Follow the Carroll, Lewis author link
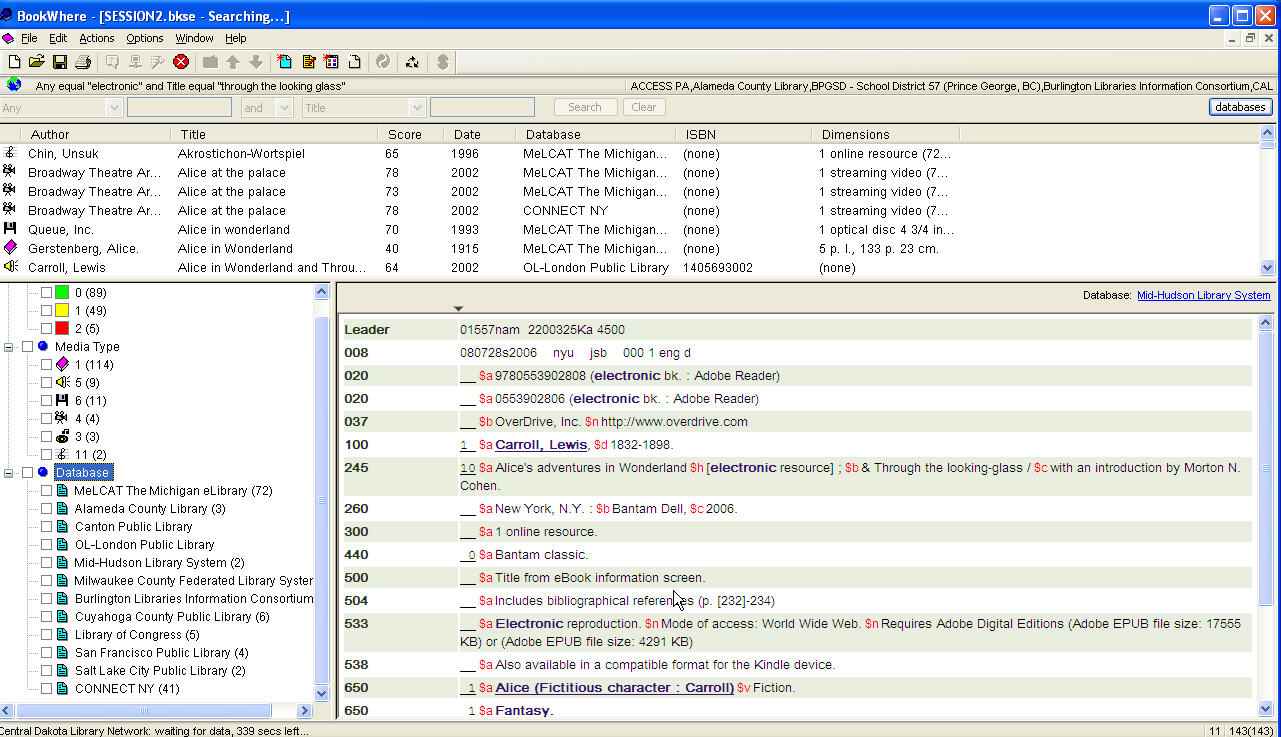 541,444
